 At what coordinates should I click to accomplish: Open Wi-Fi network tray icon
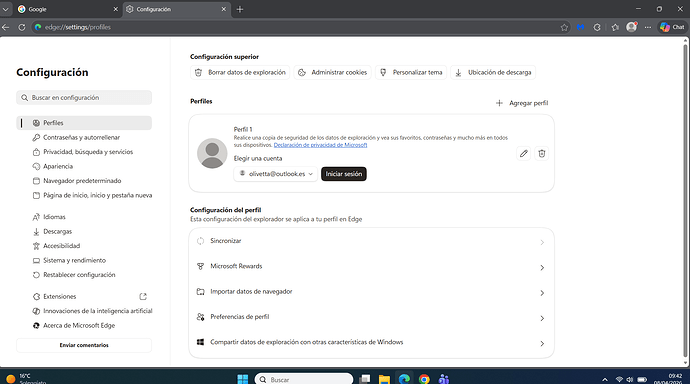(x=619, y=380)
